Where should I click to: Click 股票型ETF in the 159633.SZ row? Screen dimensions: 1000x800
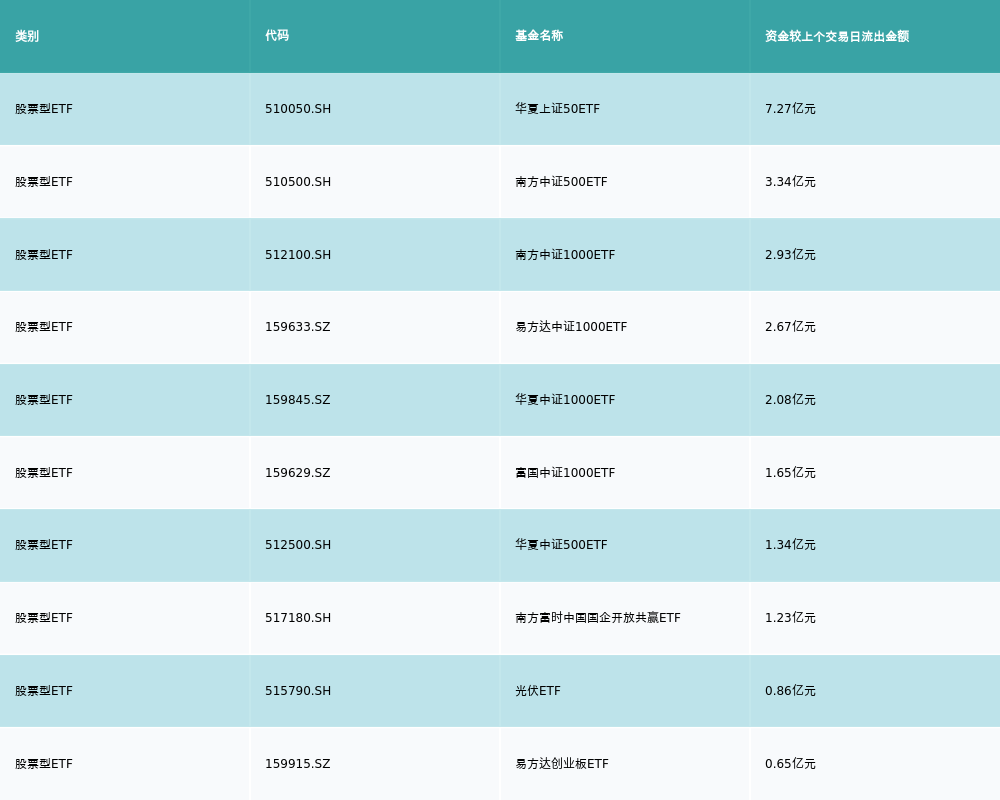coord(44,327)
